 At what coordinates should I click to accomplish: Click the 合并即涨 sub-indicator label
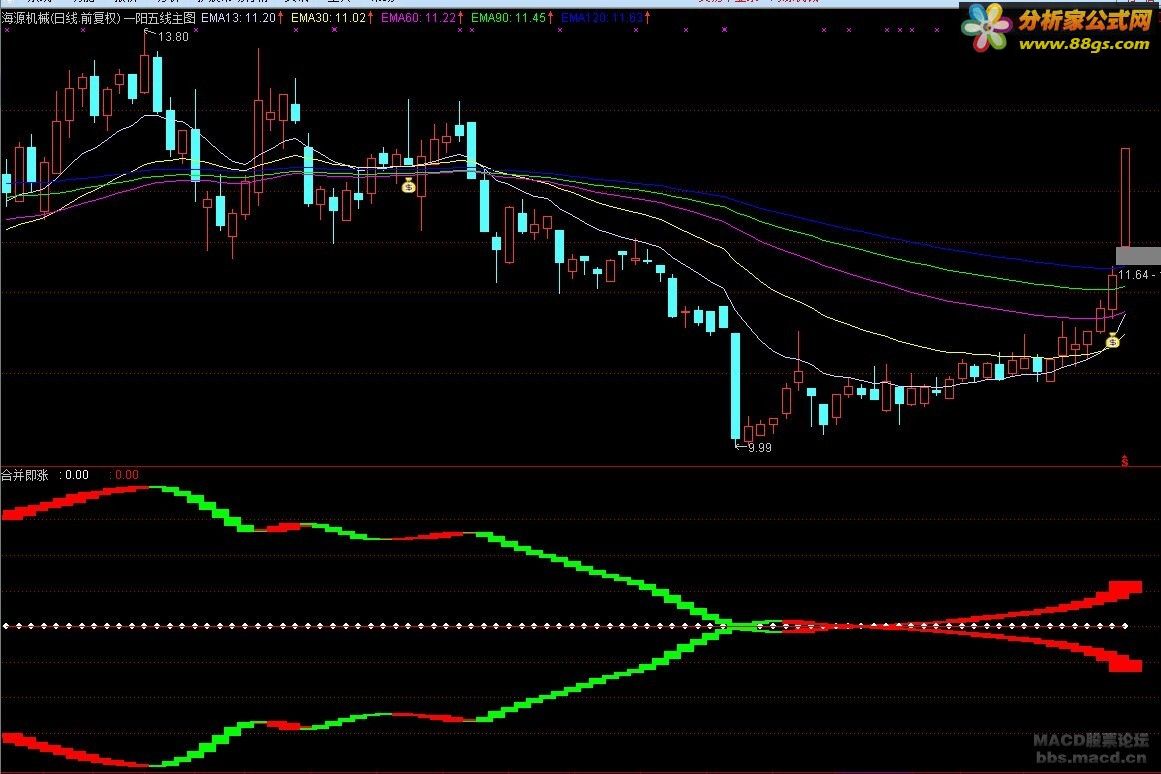pos(24,475)
